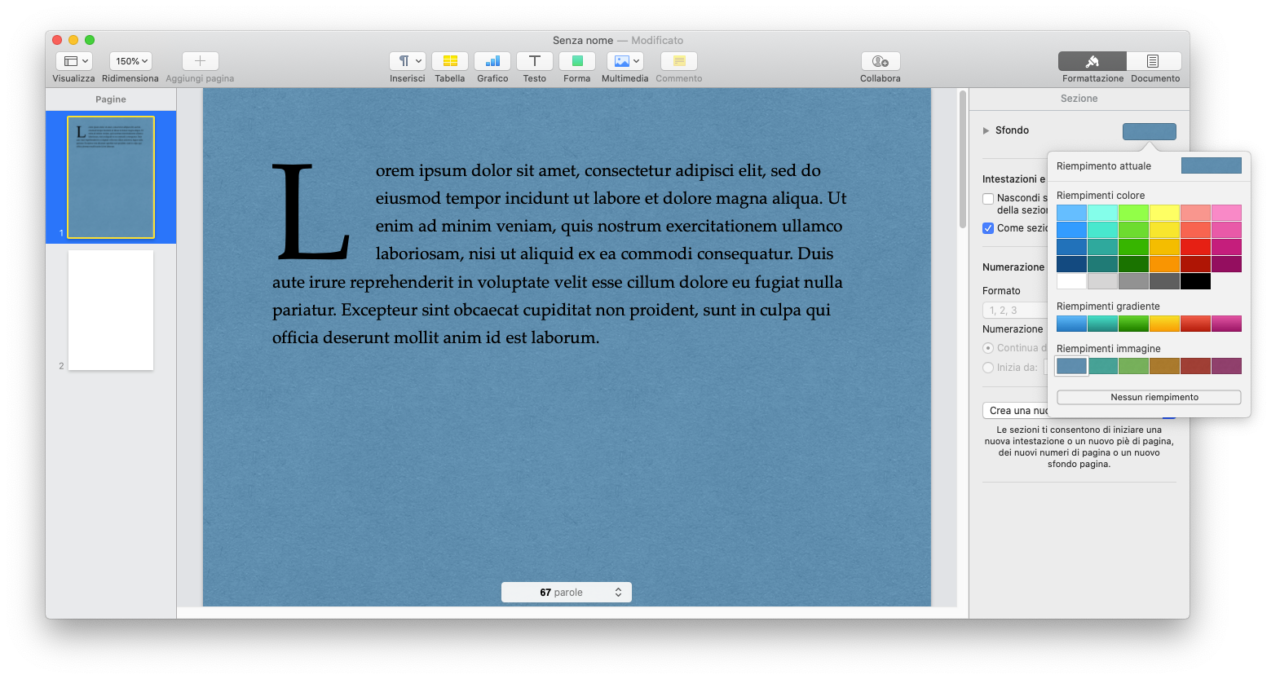1280x679 pixels.
Task: Click the Riempimento attuale current fill swatch
Action: [1211, 166]
